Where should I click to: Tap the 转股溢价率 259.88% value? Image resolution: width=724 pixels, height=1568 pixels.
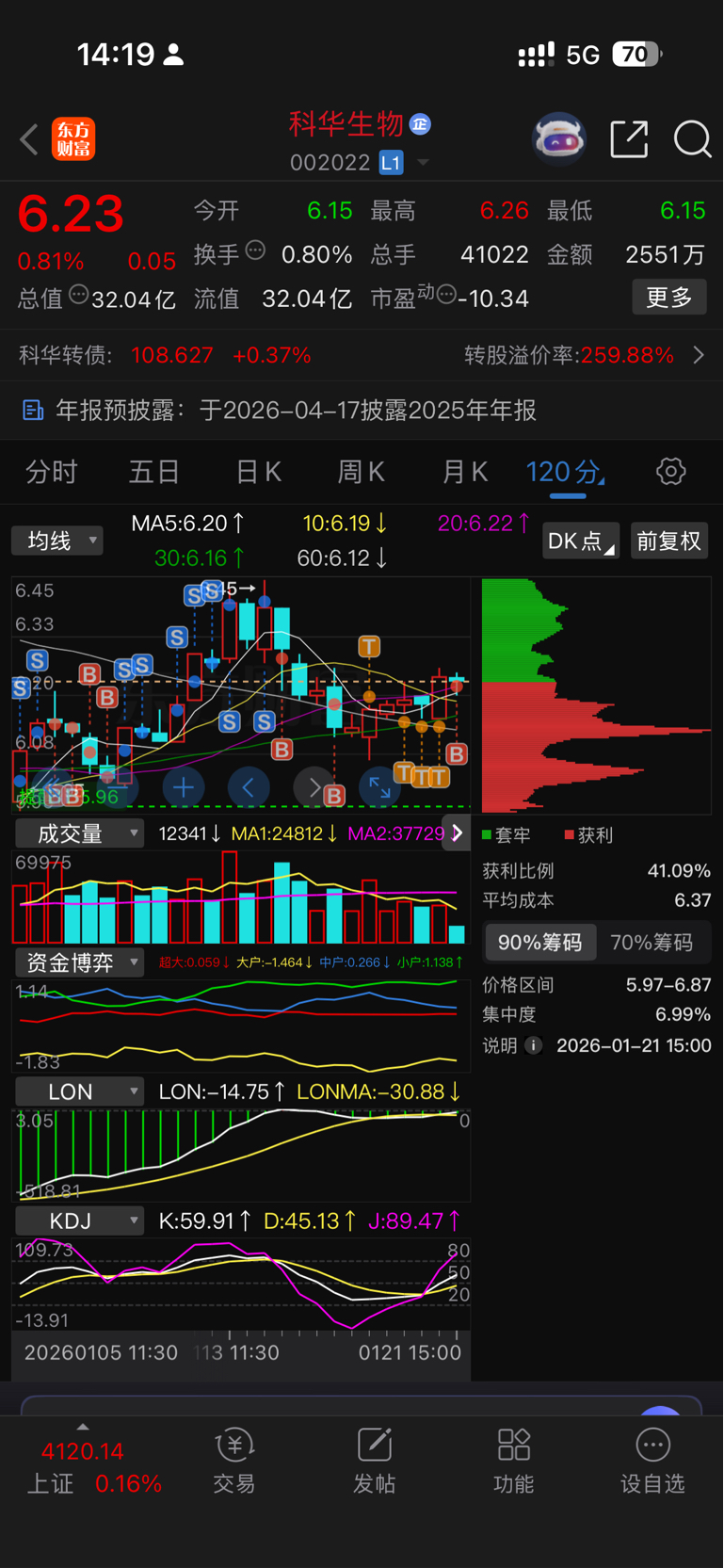point(627,355)
